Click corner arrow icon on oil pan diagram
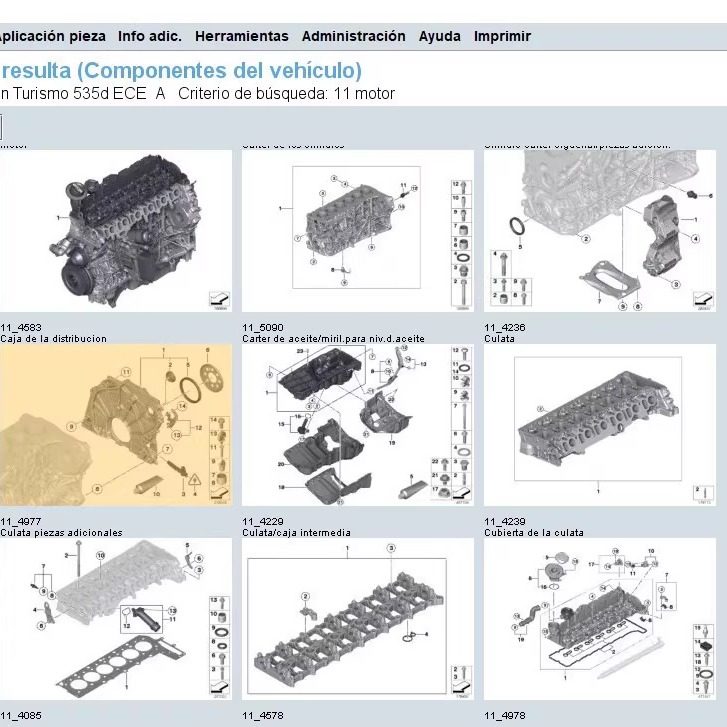The image size is (727, 727). [x=461, y=493]
